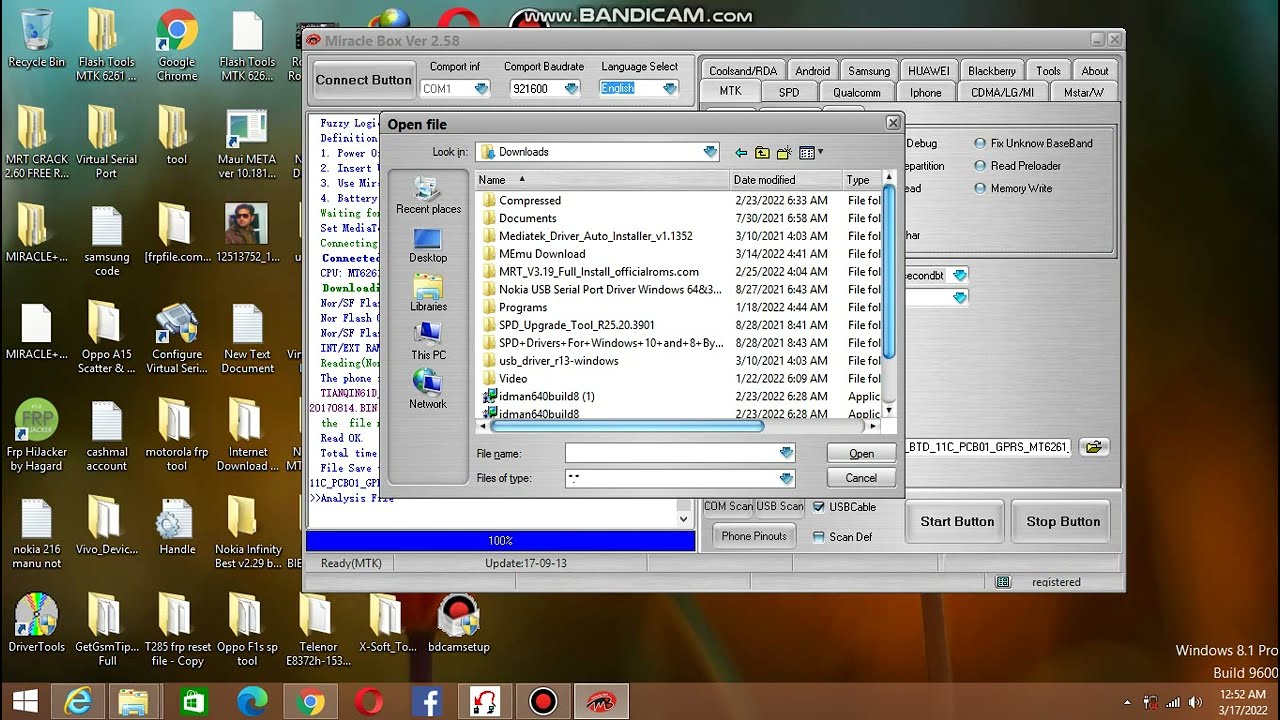Open Recent places shortcut
The image size is (1280, 720).
(428, 196)
